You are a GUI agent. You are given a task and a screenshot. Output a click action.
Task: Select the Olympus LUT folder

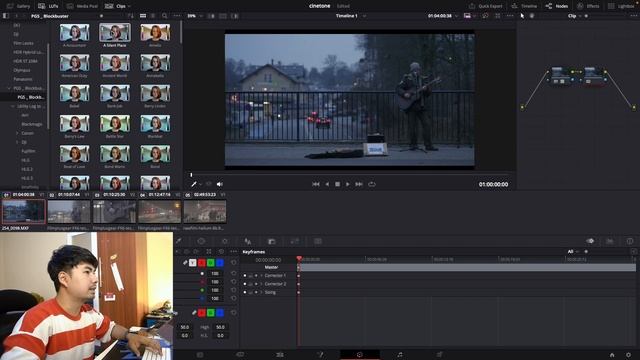coord(22,70)
